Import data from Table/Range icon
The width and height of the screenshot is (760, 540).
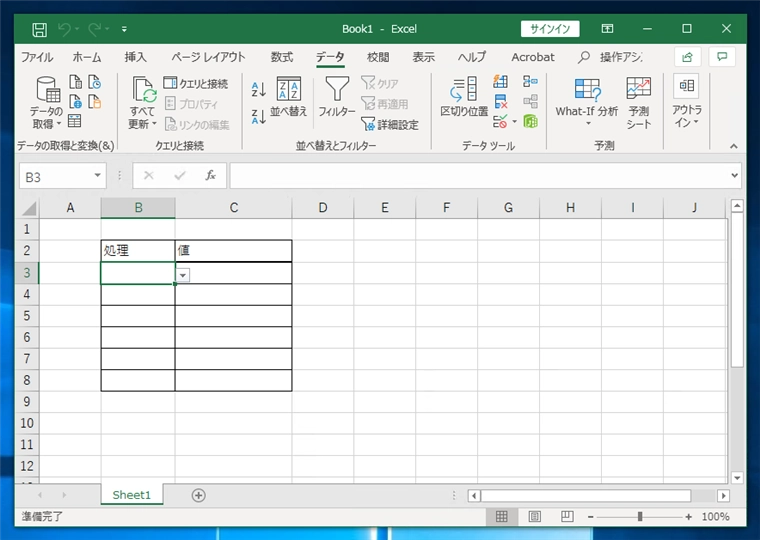74,121
